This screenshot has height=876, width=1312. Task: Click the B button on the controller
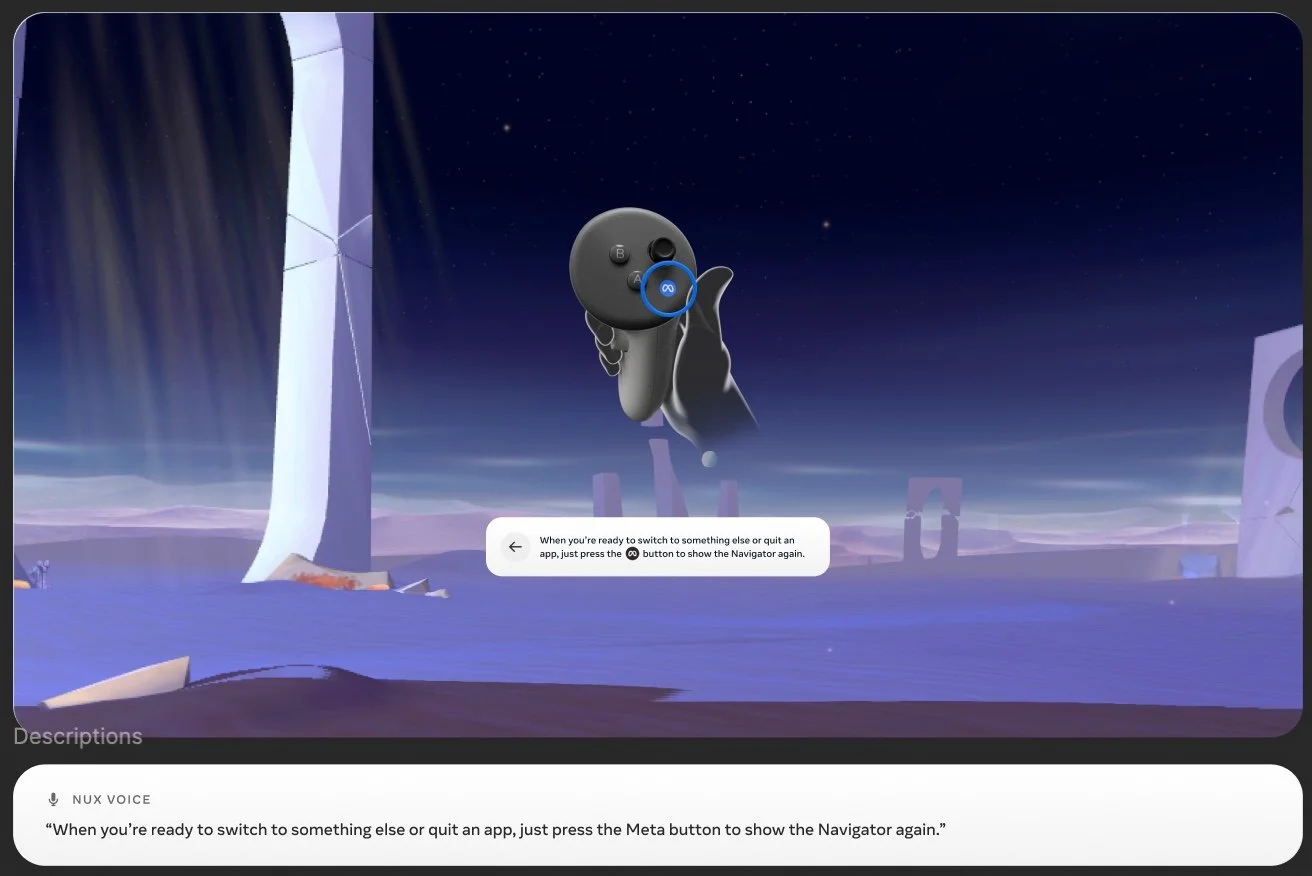pos(620,254)
